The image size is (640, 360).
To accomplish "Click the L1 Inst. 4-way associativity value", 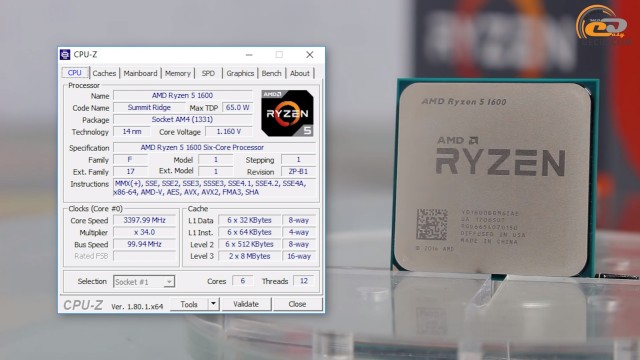I will pyautogui.click(x=299, y=232).
